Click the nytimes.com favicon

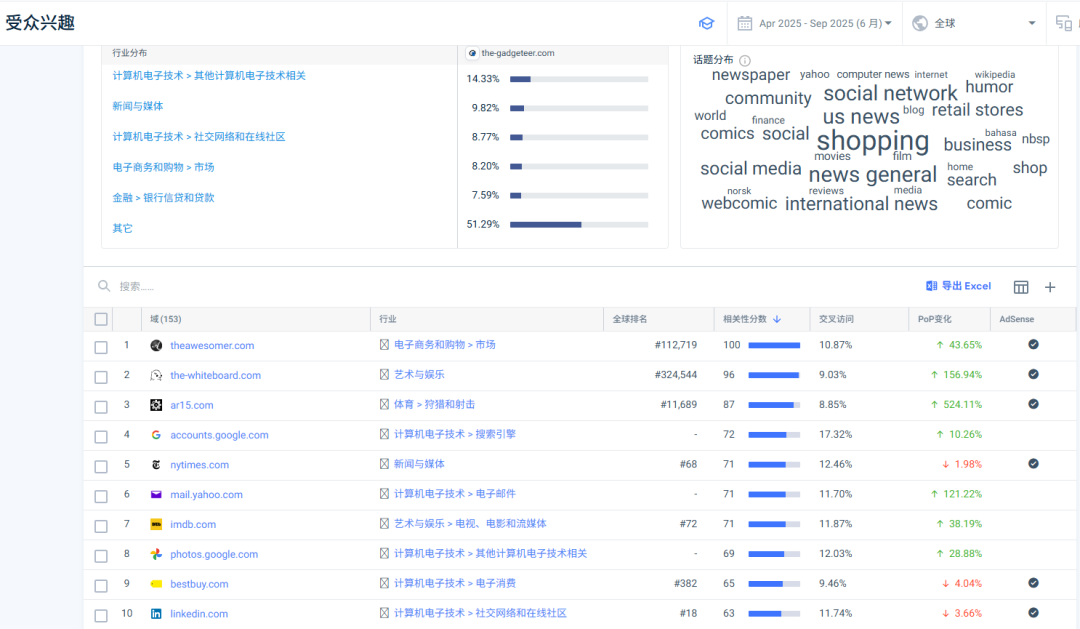point(156,465)
